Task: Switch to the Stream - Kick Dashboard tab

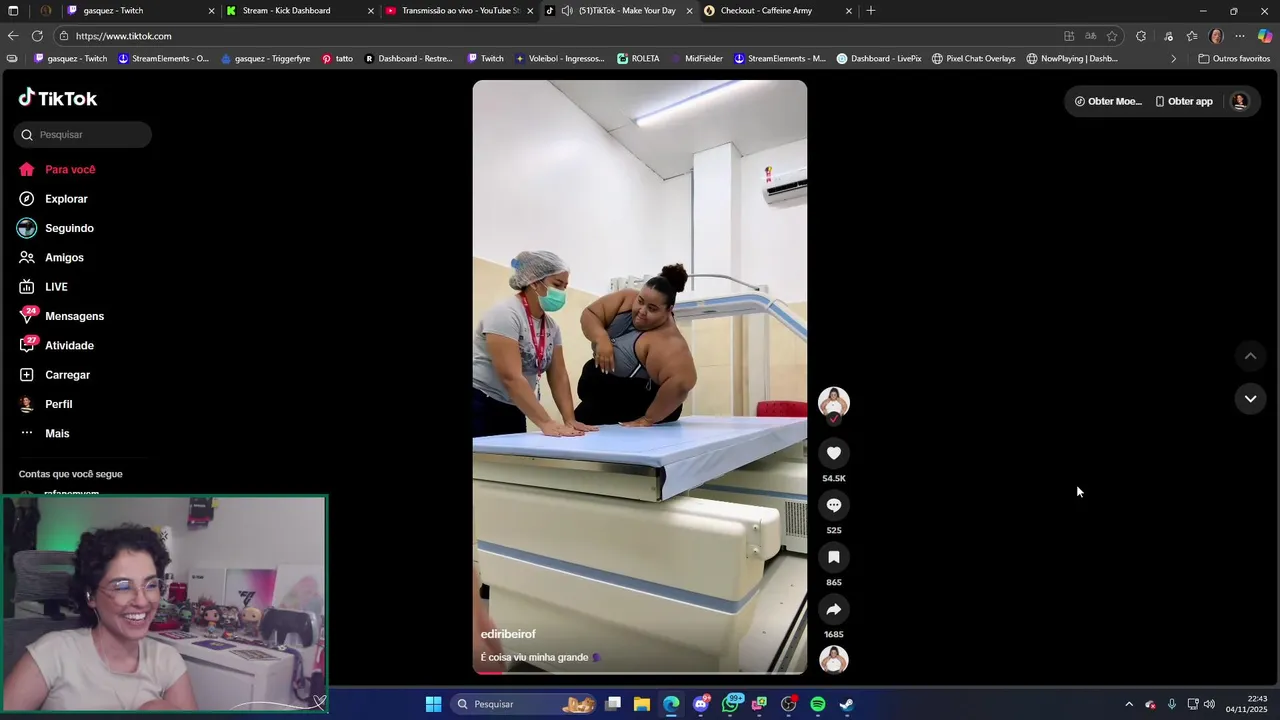Action: click(x=300, y=11)
